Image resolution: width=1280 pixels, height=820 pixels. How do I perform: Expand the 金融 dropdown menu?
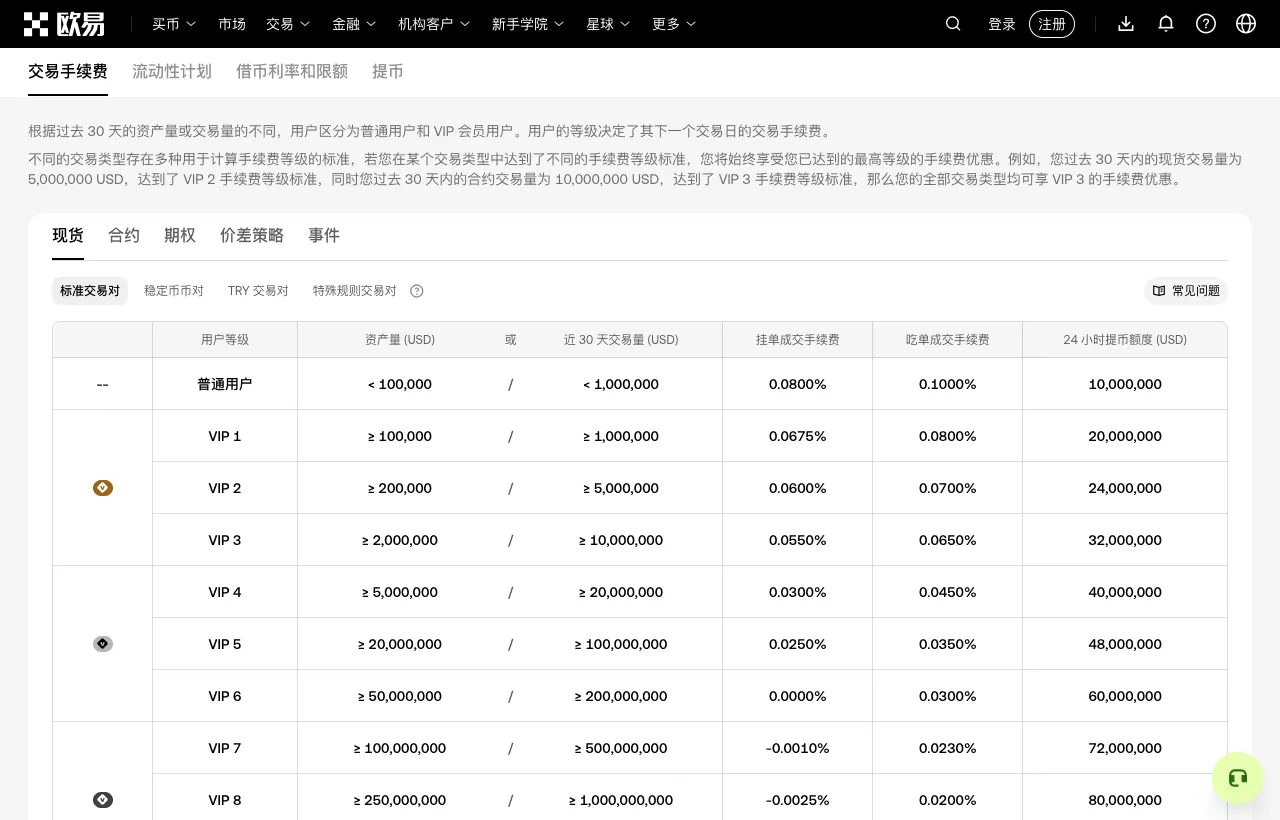click(x=354, y=24)
